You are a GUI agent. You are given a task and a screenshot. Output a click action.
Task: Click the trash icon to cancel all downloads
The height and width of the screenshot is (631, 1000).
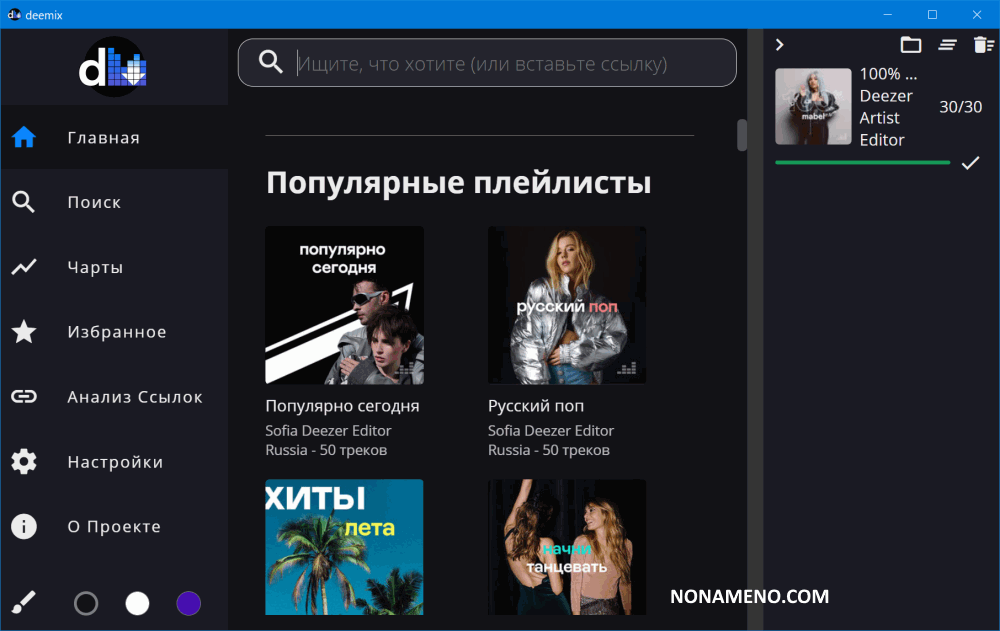click(984, 44)
